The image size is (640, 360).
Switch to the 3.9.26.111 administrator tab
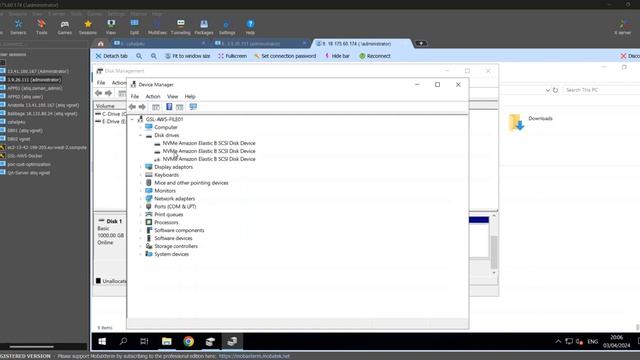[260, 44]
